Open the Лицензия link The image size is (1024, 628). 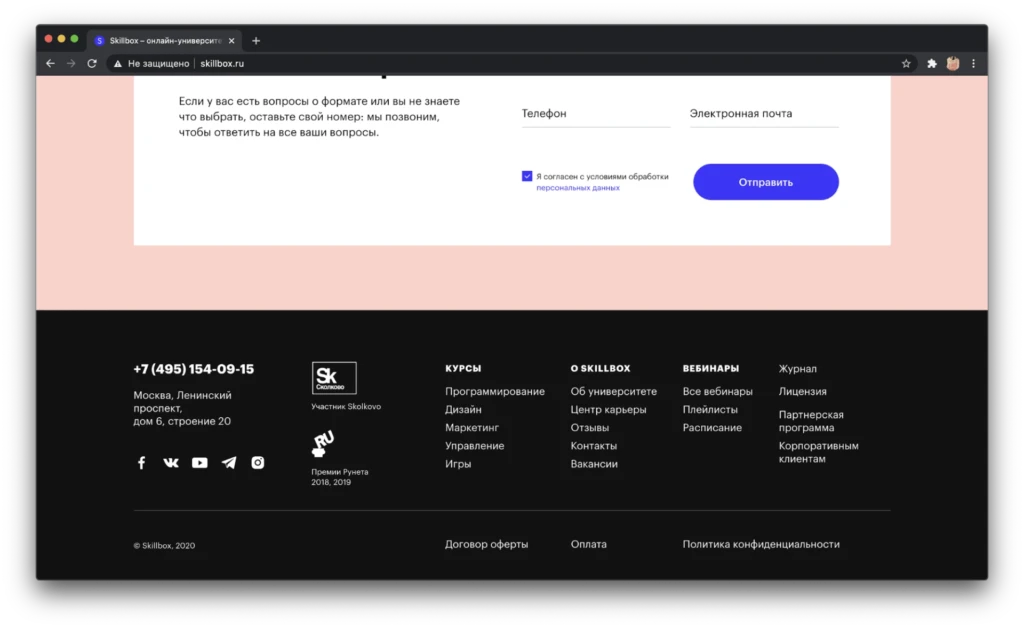[x=802, y=392]
